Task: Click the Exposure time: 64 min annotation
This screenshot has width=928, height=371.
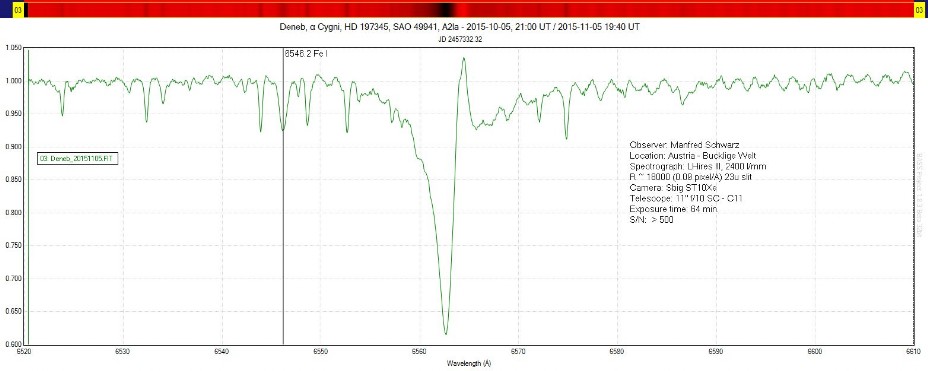Action: (674, 209)
